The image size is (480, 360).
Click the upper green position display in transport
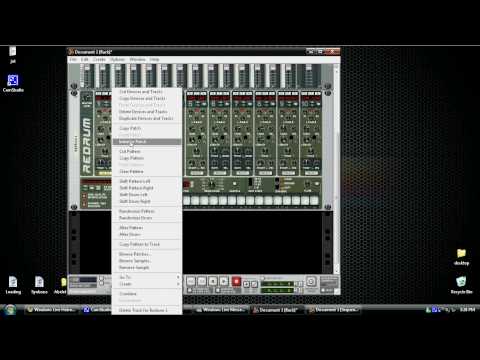tap(277, 284)
